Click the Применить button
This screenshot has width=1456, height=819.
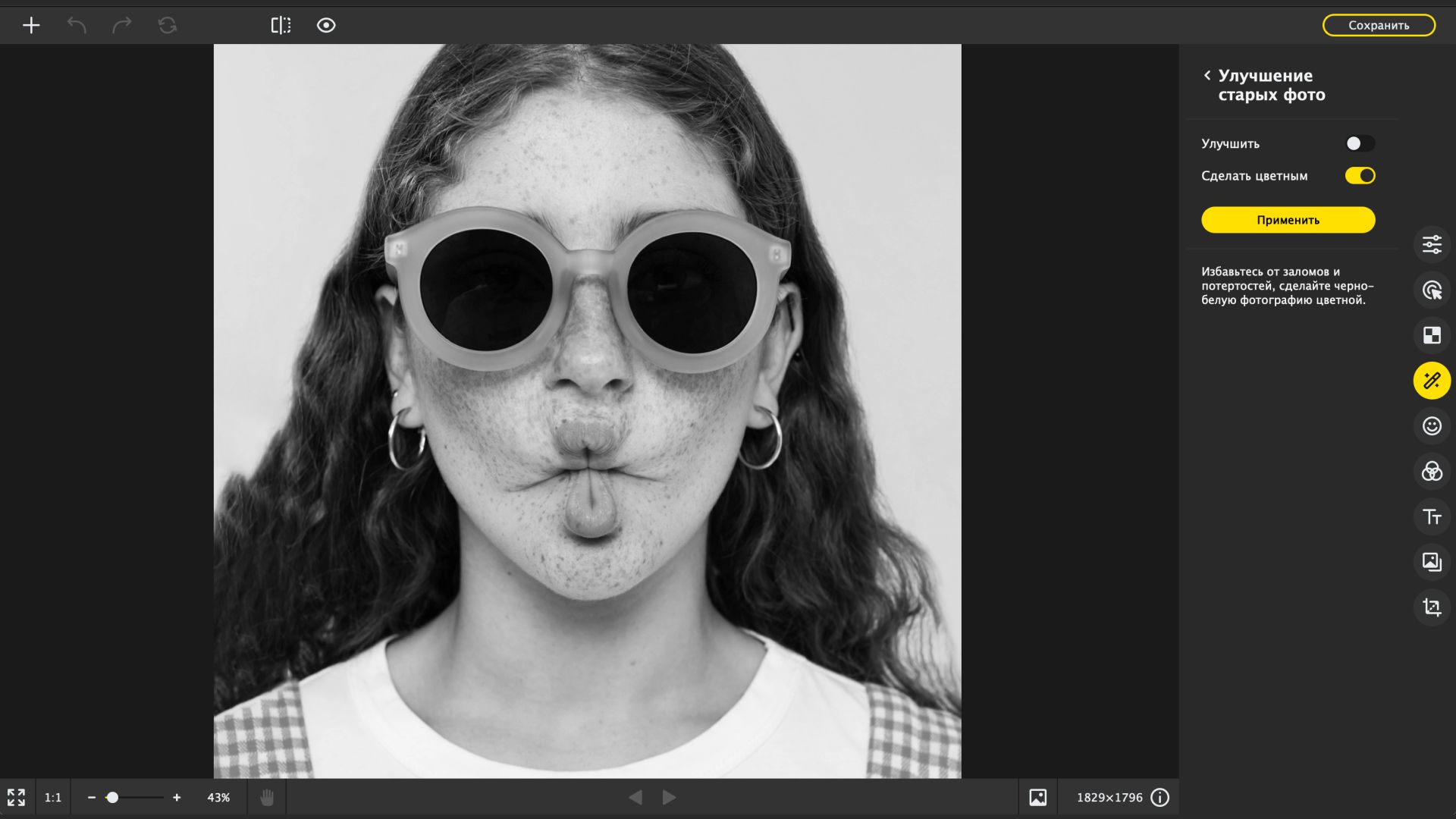(1288, 220)
